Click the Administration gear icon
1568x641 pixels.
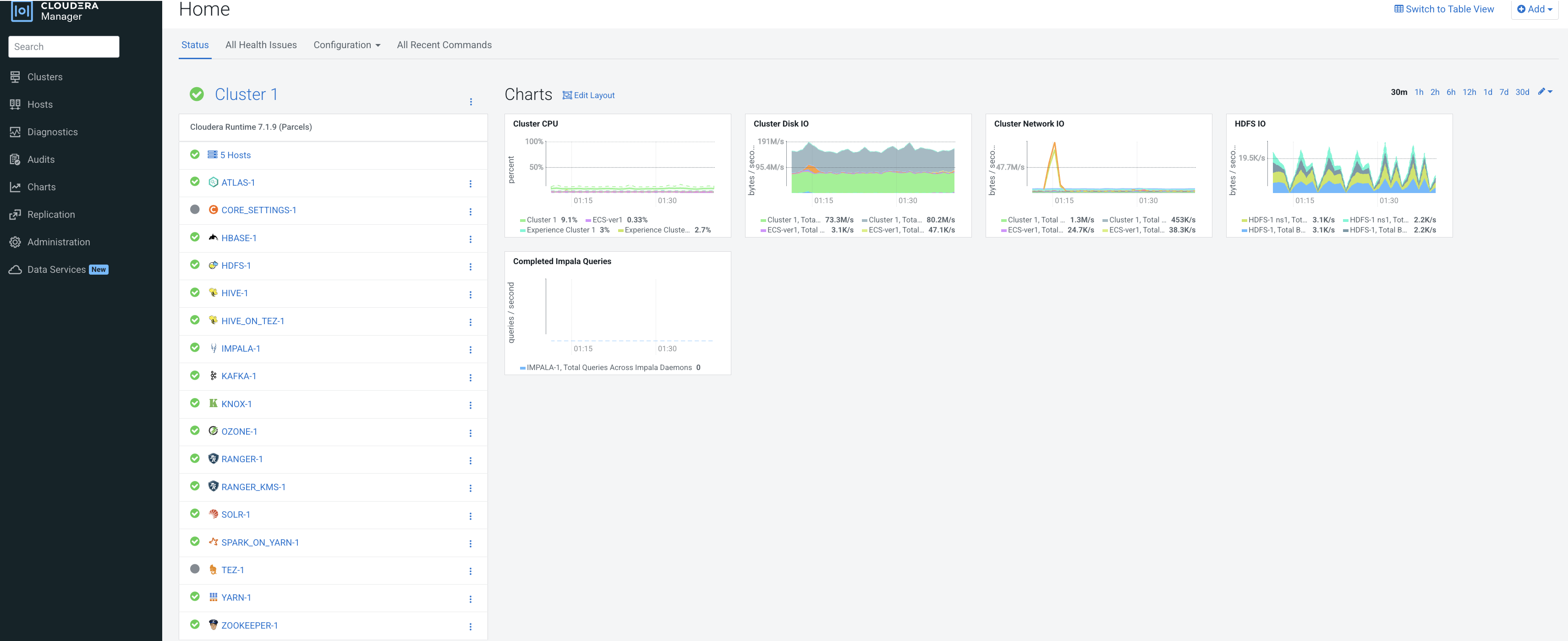(x=15, y=242)
